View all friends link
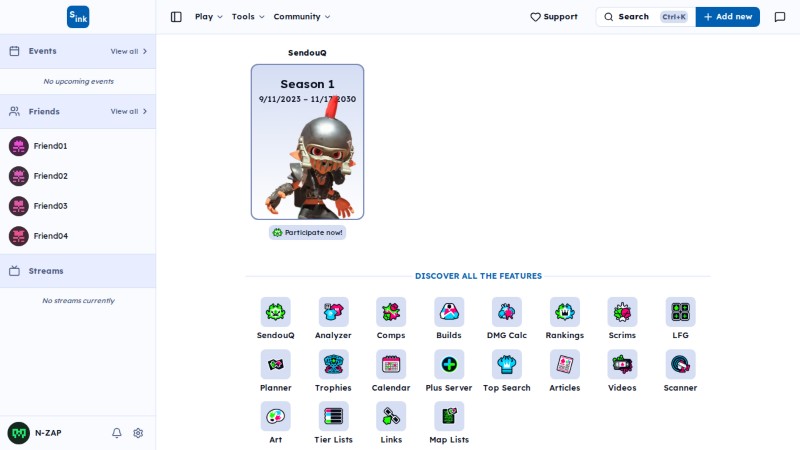Image resolution: width=800 pixels, height=450 pixels. [129, 111]
